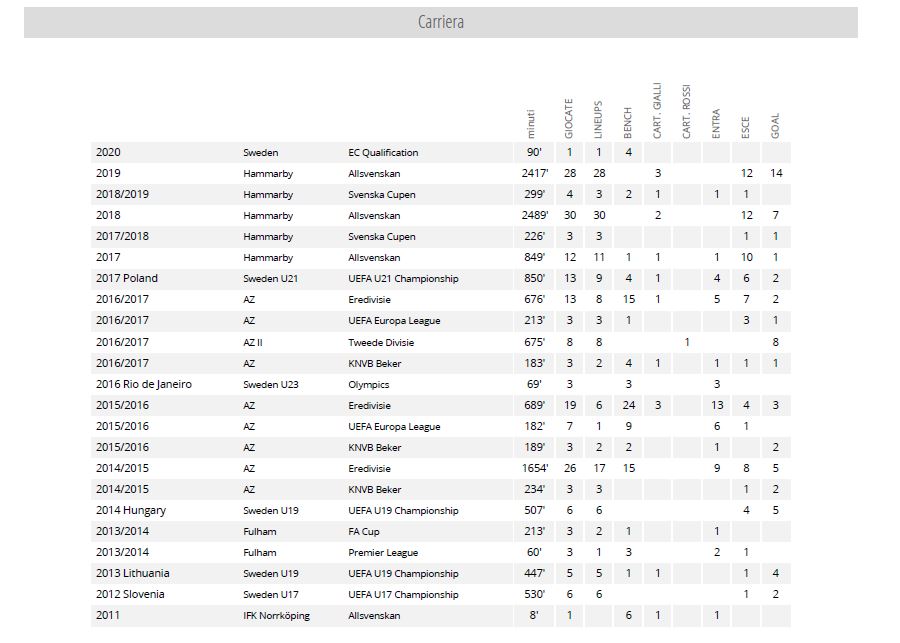Click the FA Cup competition cell

point(364,532)
